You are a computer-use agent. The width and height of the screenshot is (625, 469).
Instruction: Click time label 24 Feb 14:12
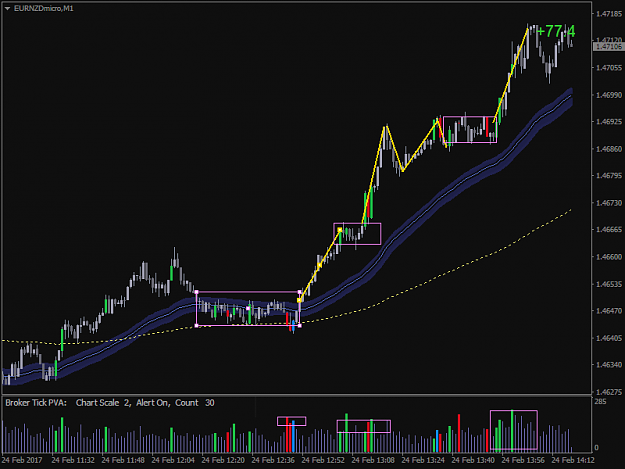pyautogui.click(x=573, y=460)
